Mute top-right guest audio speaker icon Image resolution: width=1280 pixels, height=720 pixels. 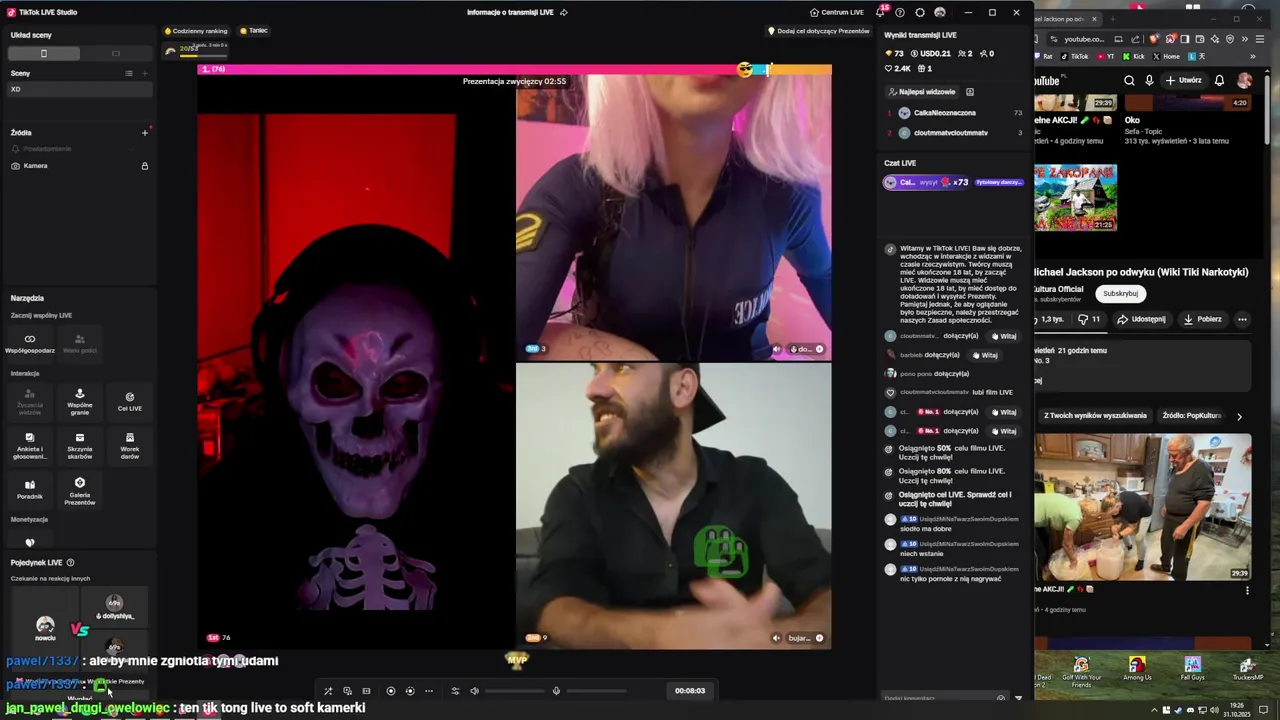pos(776,349)
